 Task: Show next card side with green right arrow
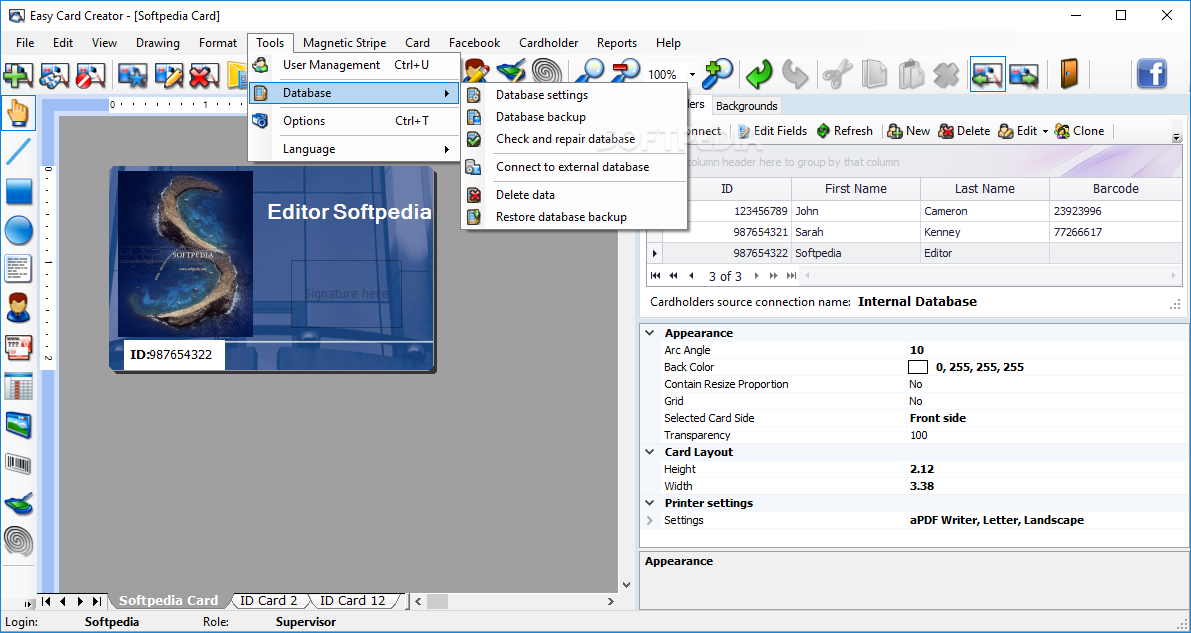(1024, 74)
